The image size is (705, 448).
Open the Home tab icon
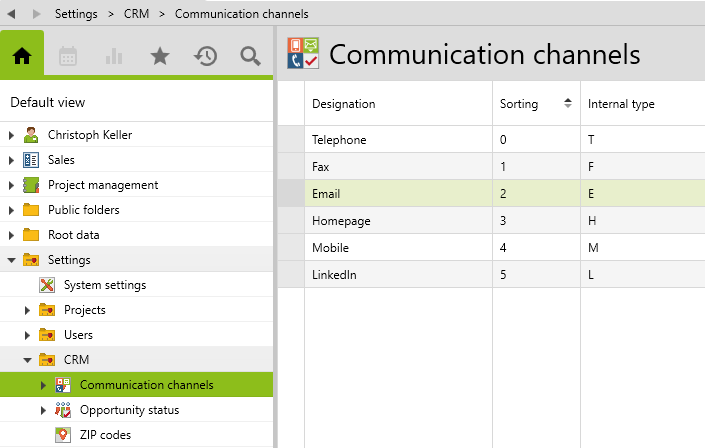tap(22, 56)
